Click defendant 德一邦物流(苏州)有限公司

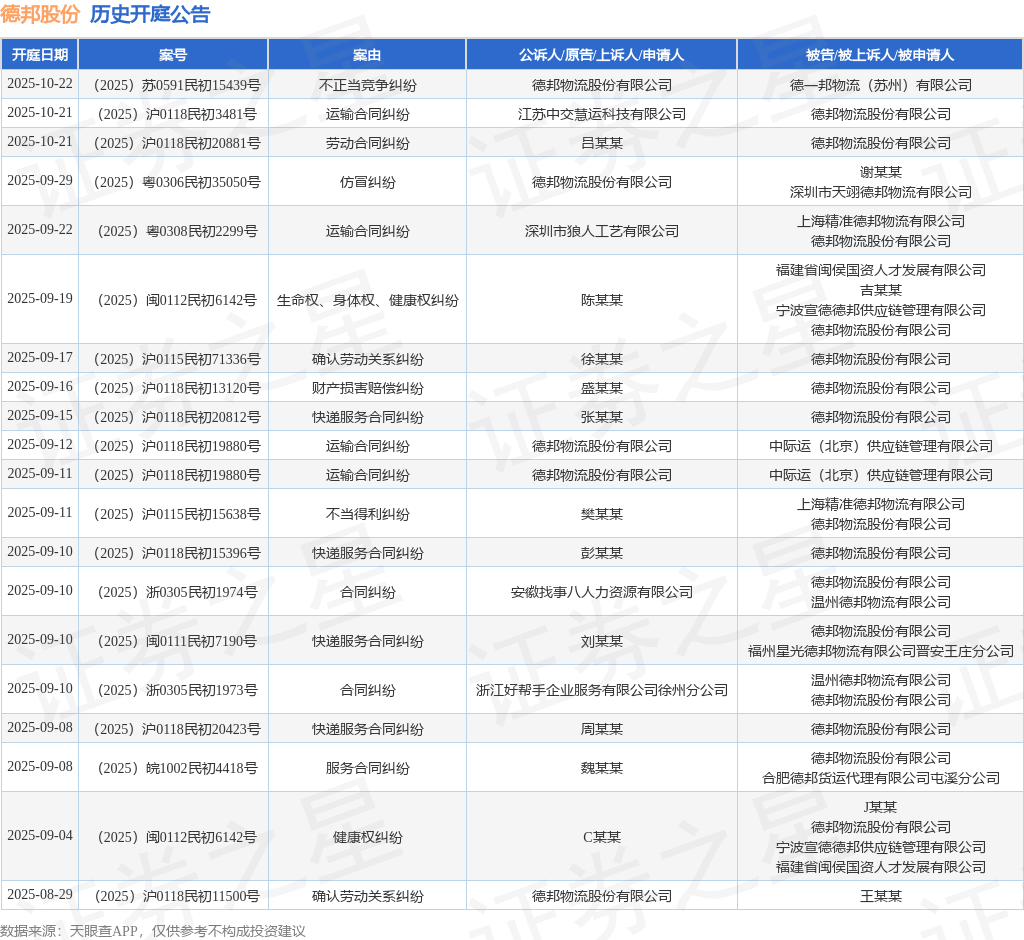pyautogui.click(x=880, y=85)
